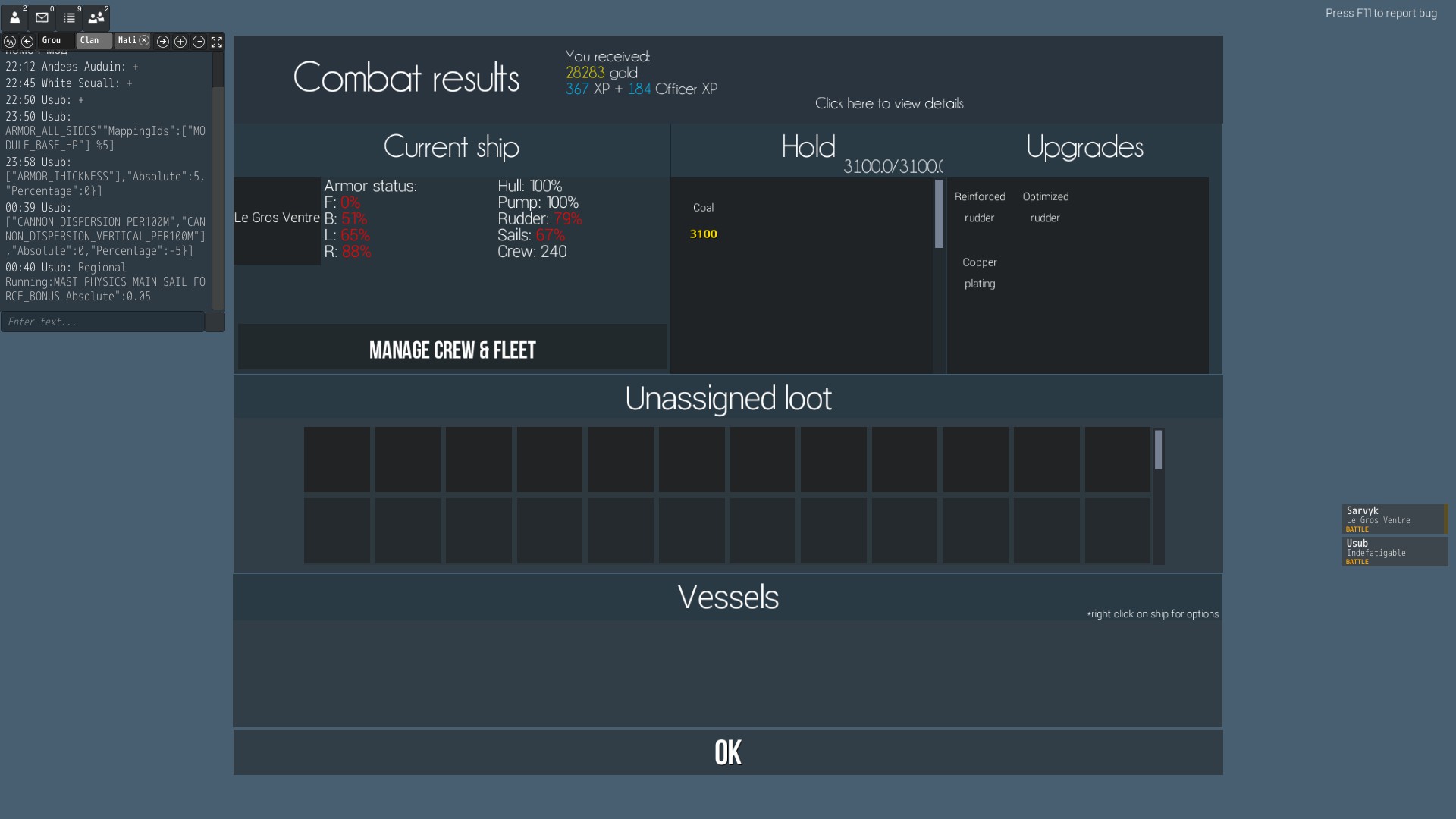Click the Pump: 100% status
This screenshot has width=1456, height=819.
[x=538, y=203]
